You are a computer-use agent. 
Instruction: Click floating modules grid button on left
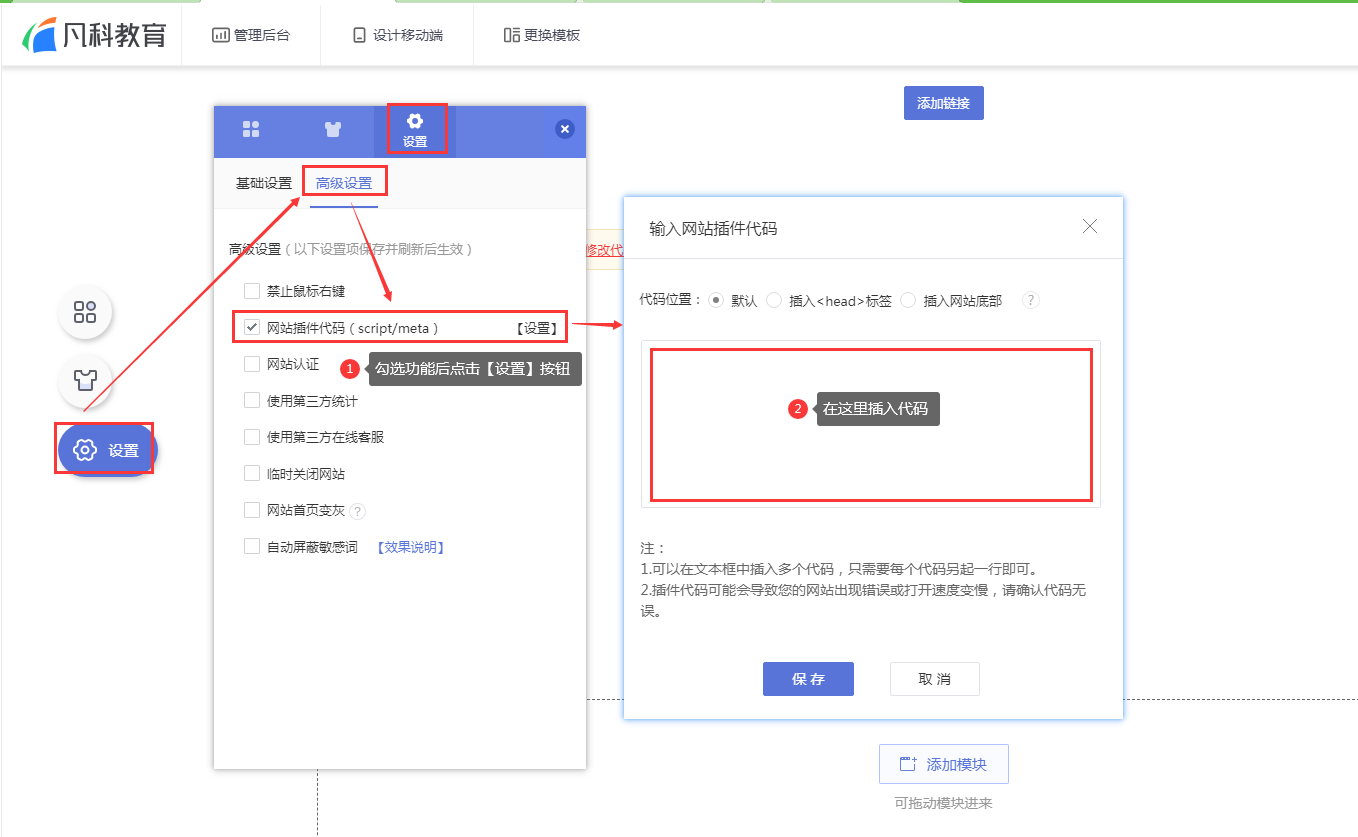[85, 312]
